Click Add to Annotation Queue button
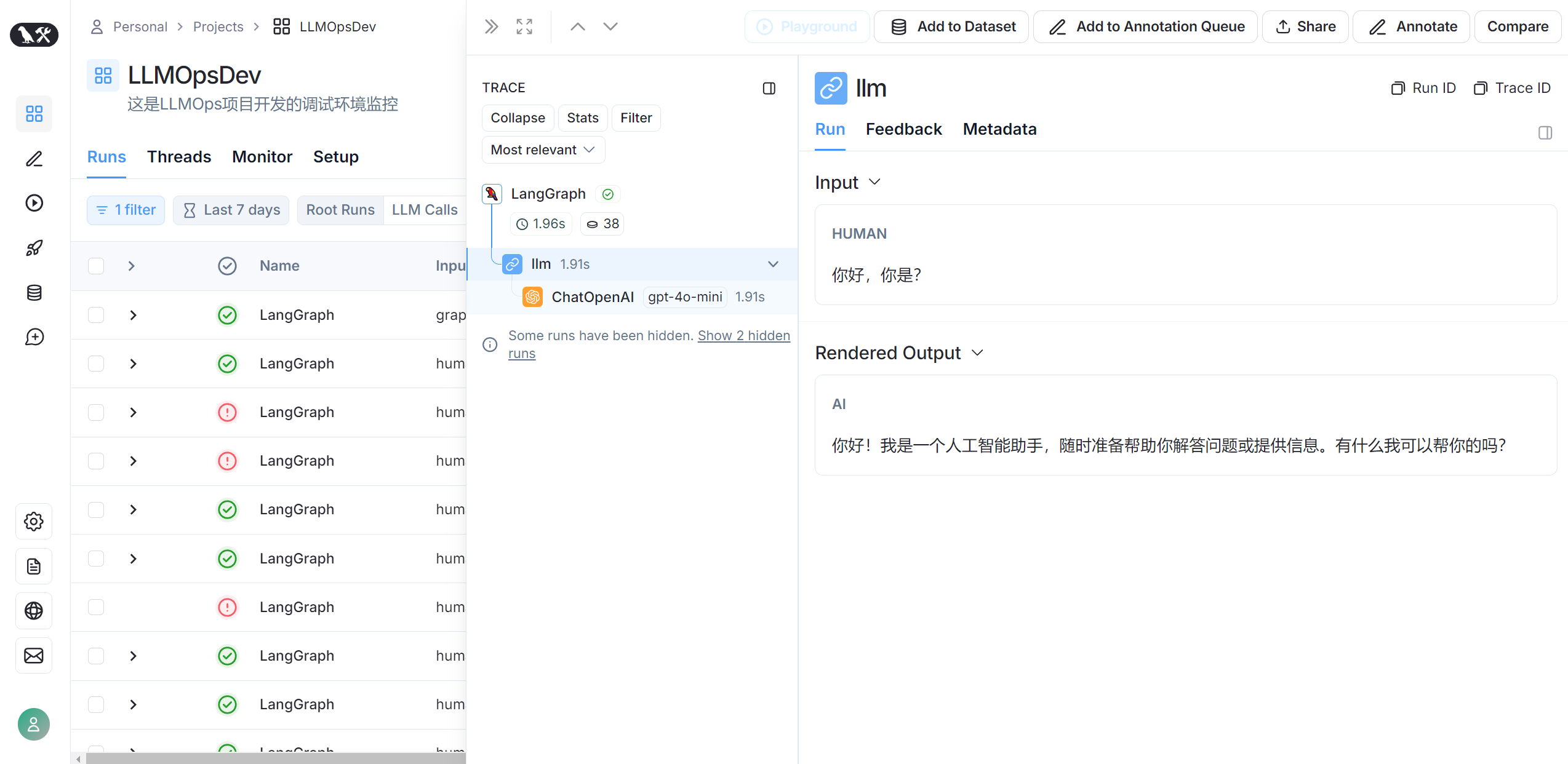 click(1145, 26)
